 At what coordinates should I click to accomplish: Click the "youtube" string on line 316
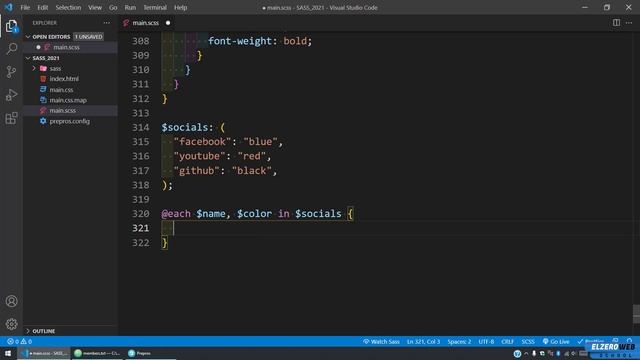coord(199,156)
